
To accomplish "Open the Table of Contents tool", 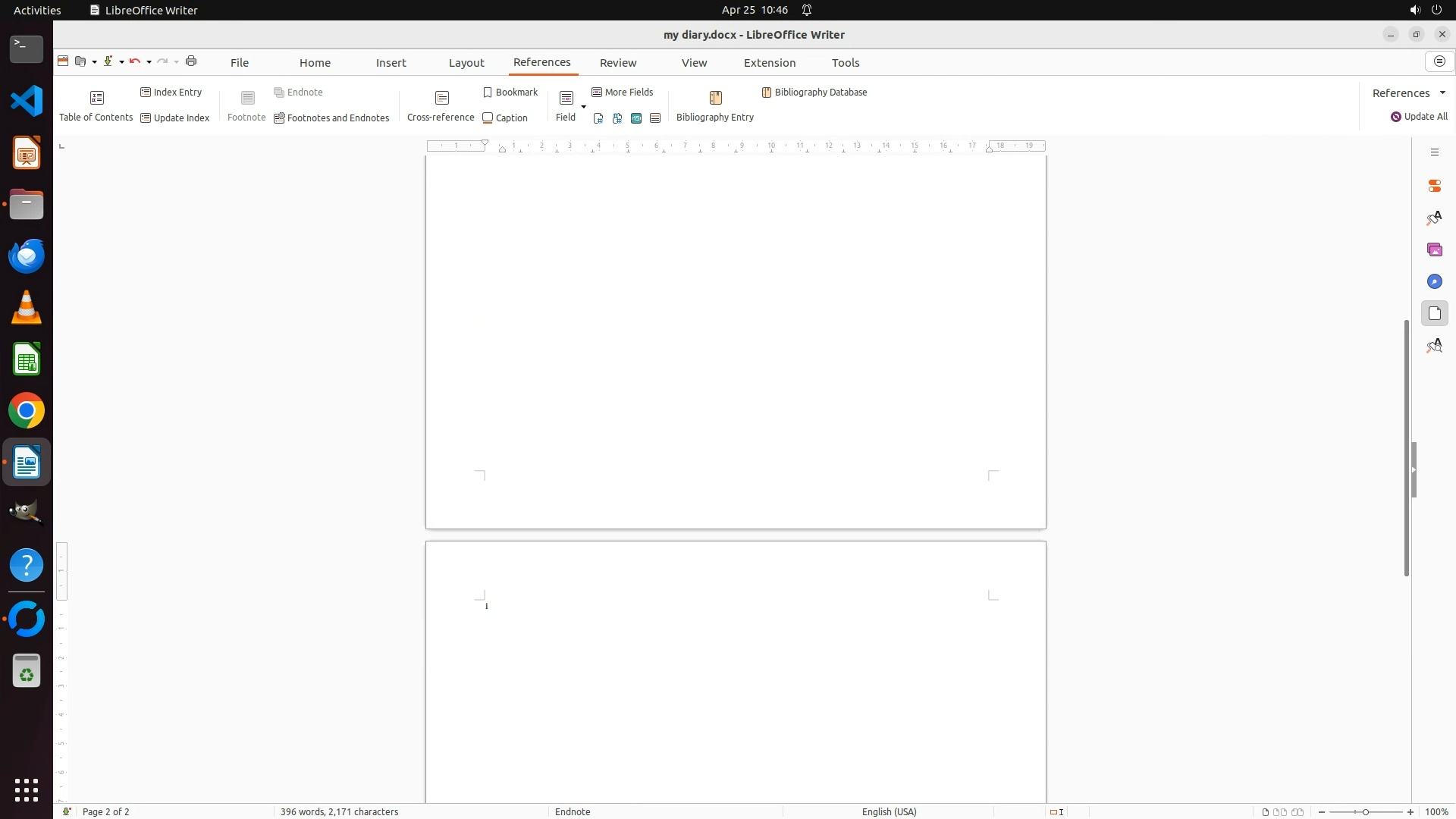I will pyautogui.click(x=96, y=105).
